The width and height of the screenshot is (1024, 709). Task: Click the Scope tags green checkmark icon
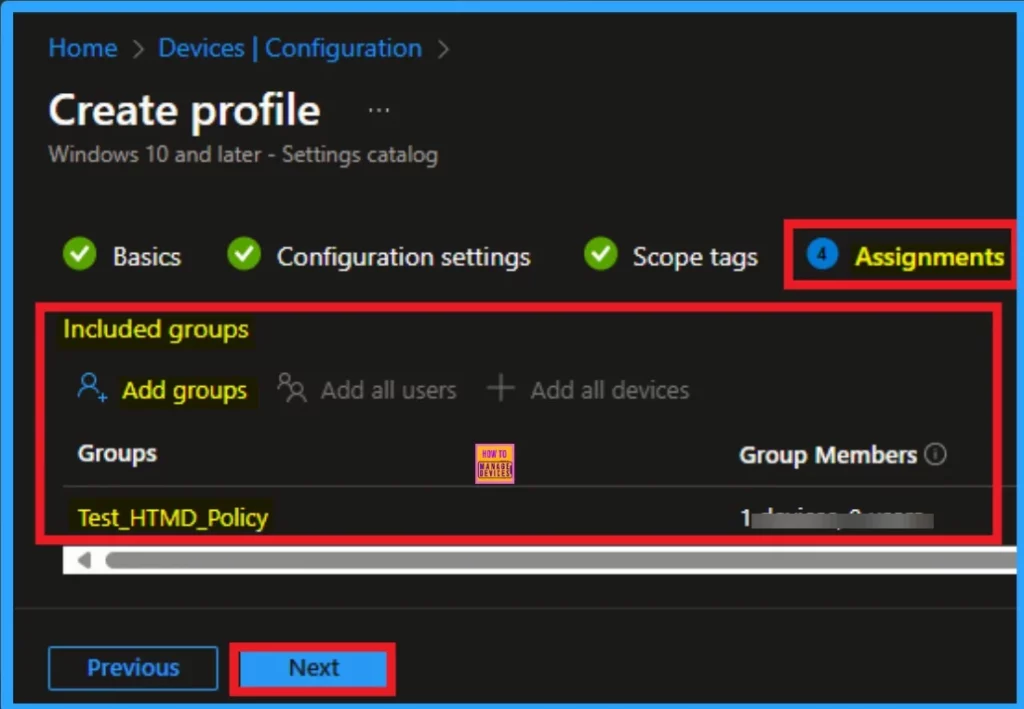point(600,254)
